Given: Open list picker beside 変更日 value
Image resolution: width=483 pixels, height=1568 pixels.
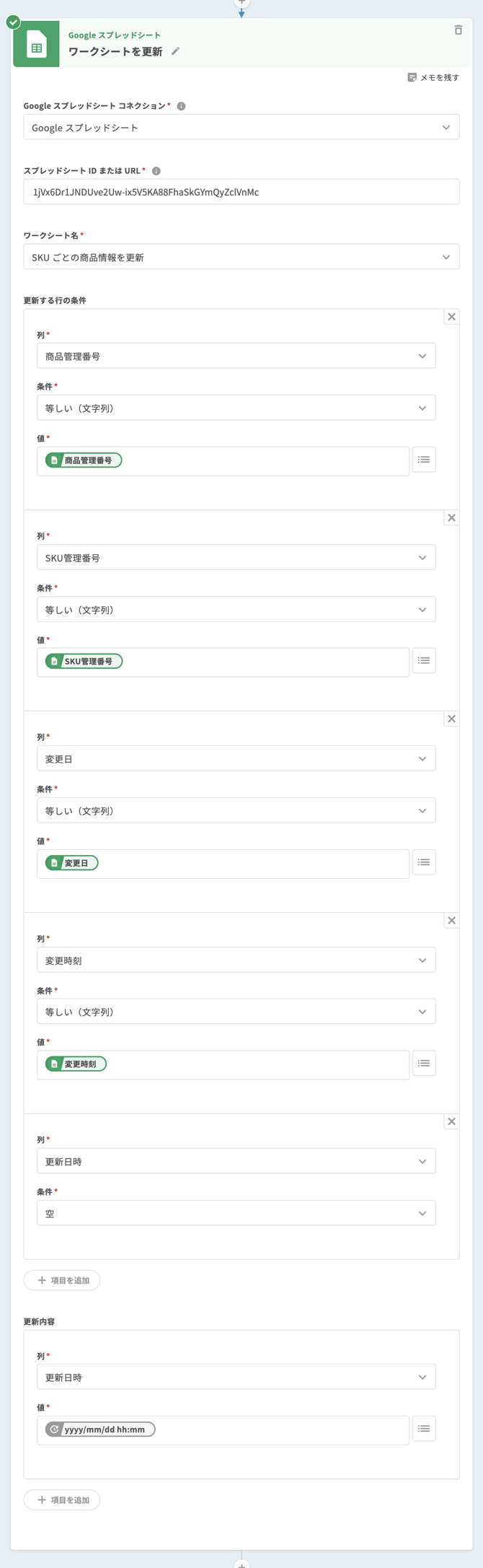Looking at the screenshot, I should click(x=424, y=862).
